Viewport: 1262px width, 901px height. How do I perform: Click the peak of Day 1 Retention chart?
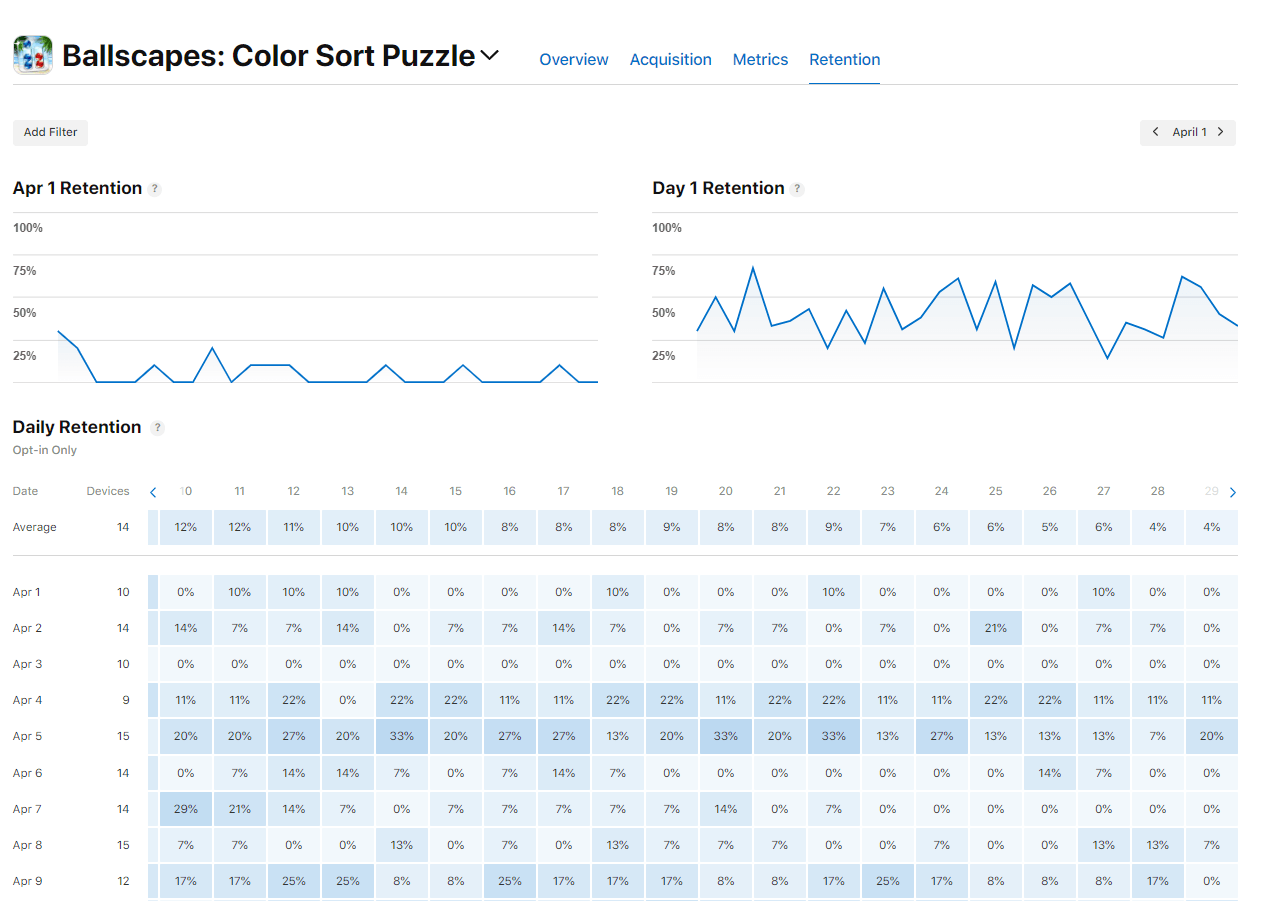[752, 268]
